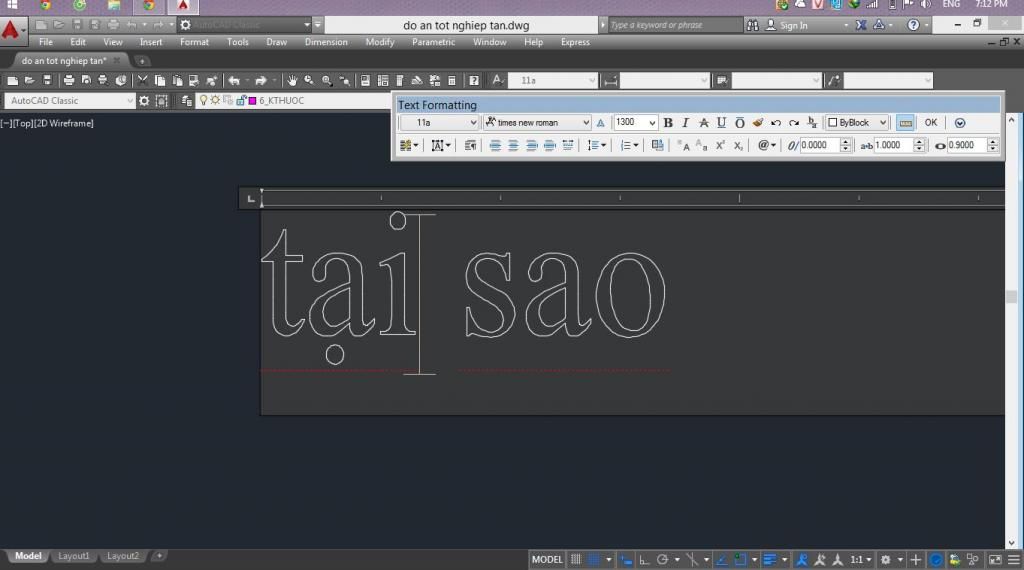
Task: Click the search keyword input field
Action: coord(675,25)
